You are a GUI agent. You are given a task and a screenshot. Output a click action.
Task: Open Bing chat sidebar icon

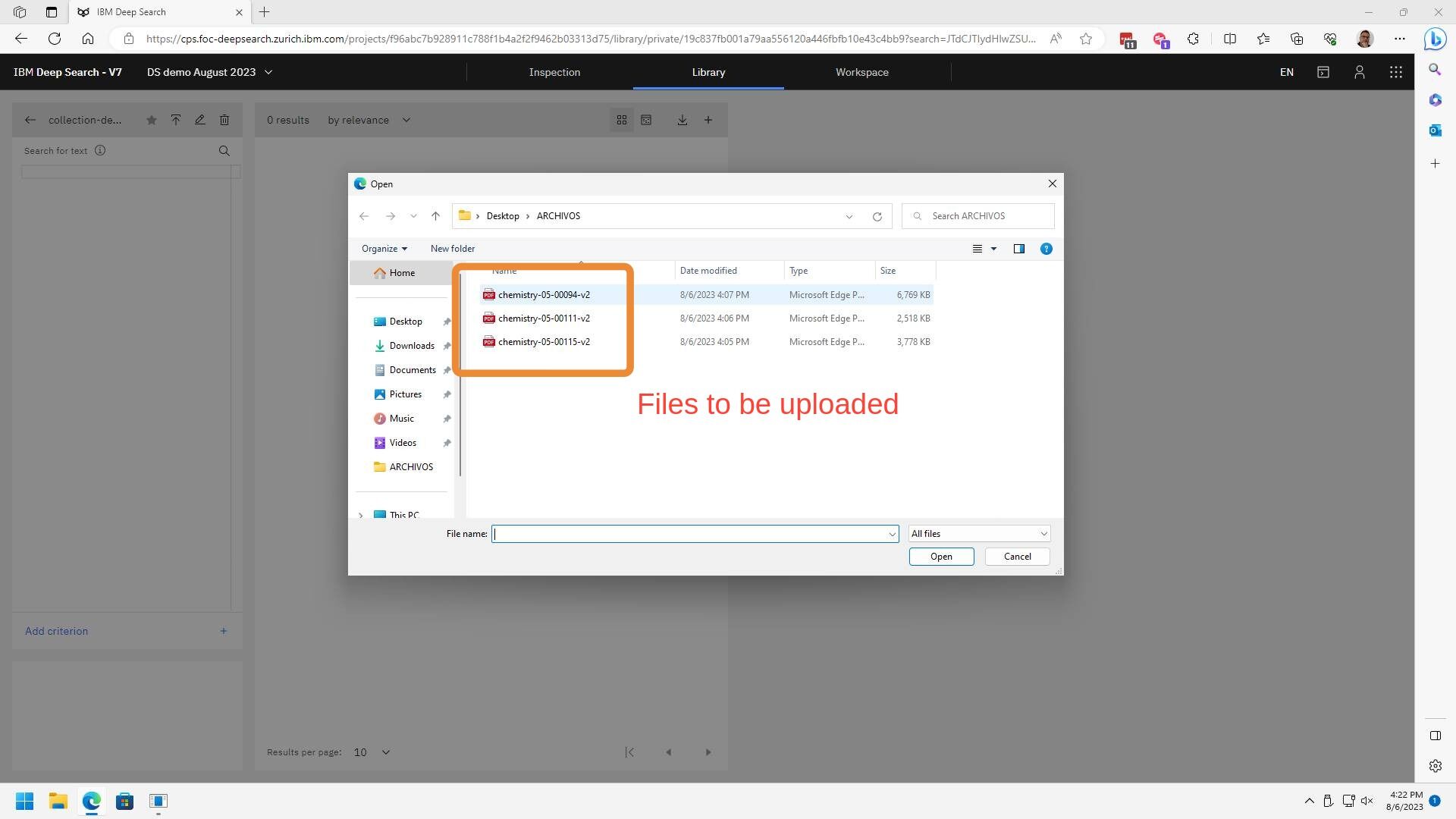(x=1435, y=39)
